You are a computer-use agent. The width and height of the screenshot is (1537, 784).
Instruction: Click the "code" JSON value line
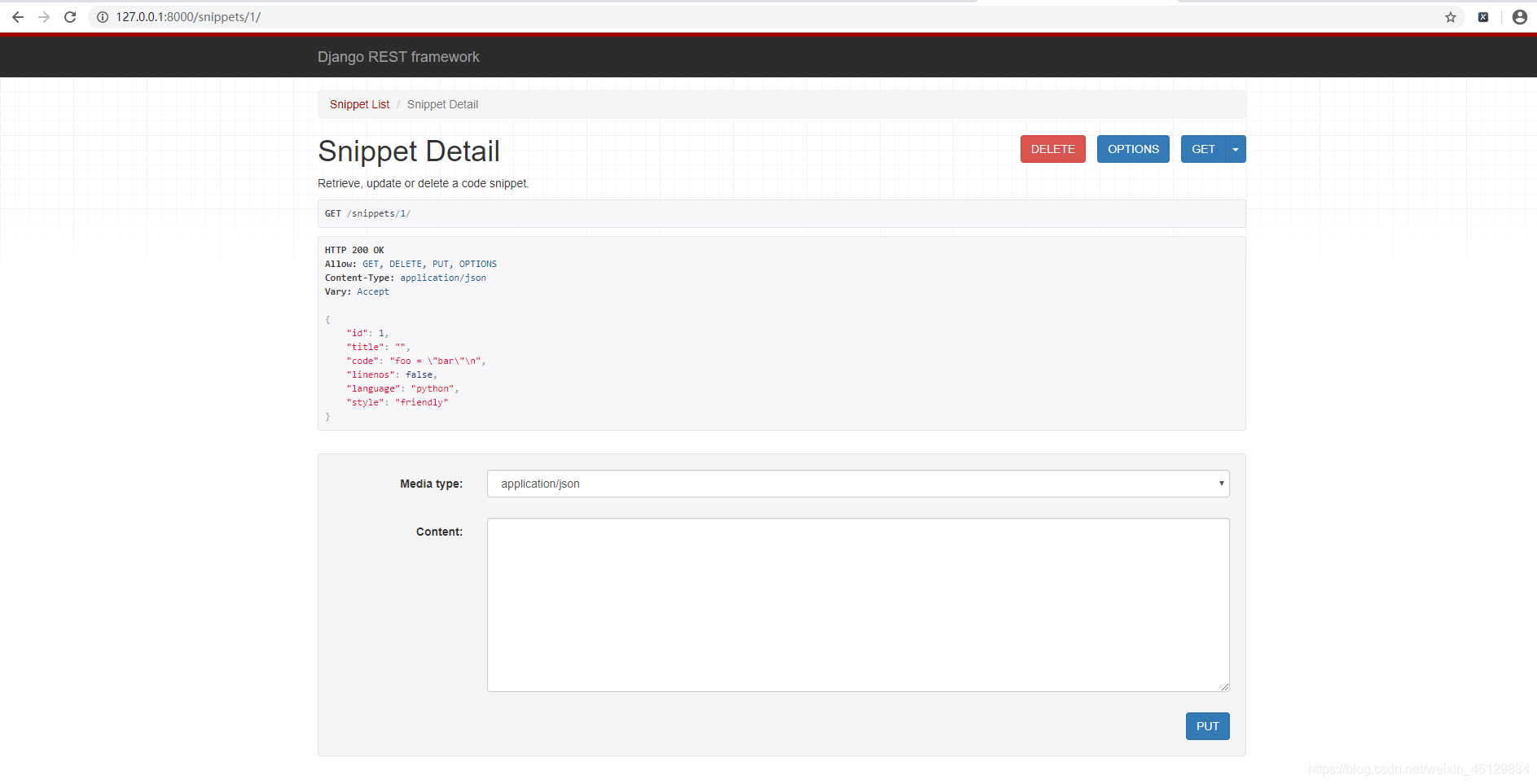pos(416,361)
